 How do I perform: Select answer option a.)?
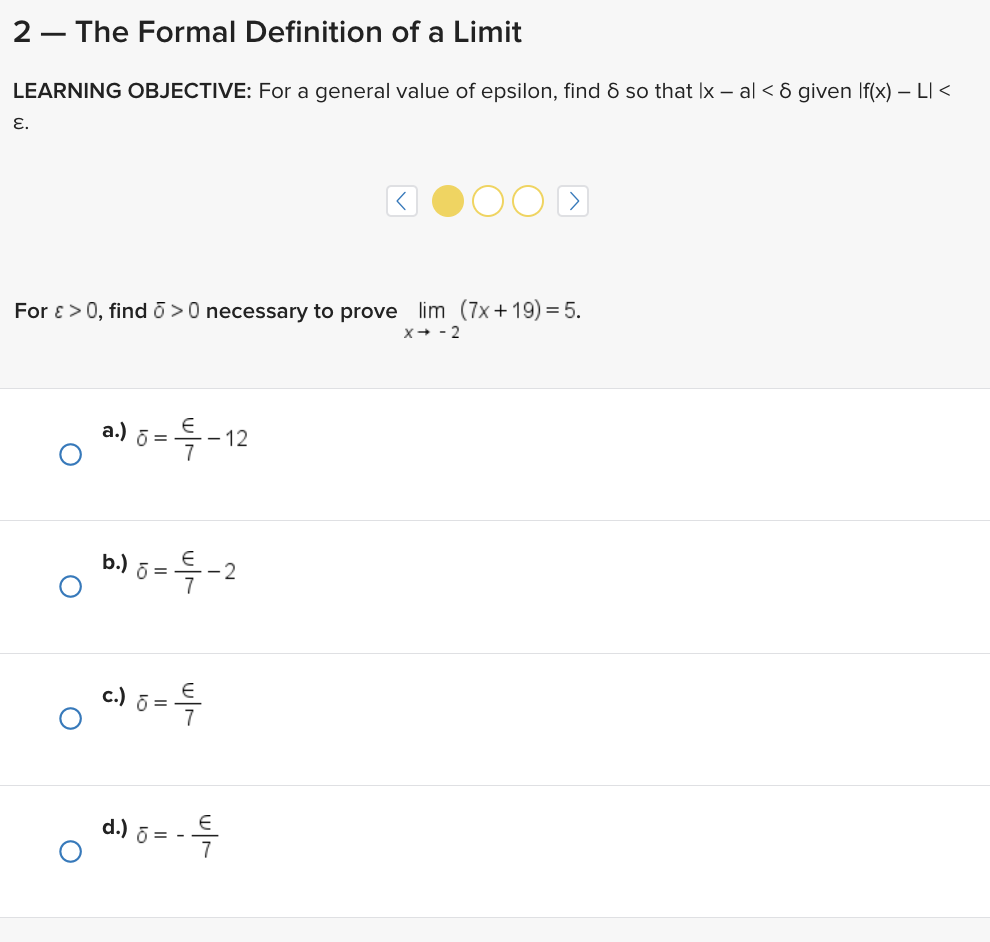point(70,454)
